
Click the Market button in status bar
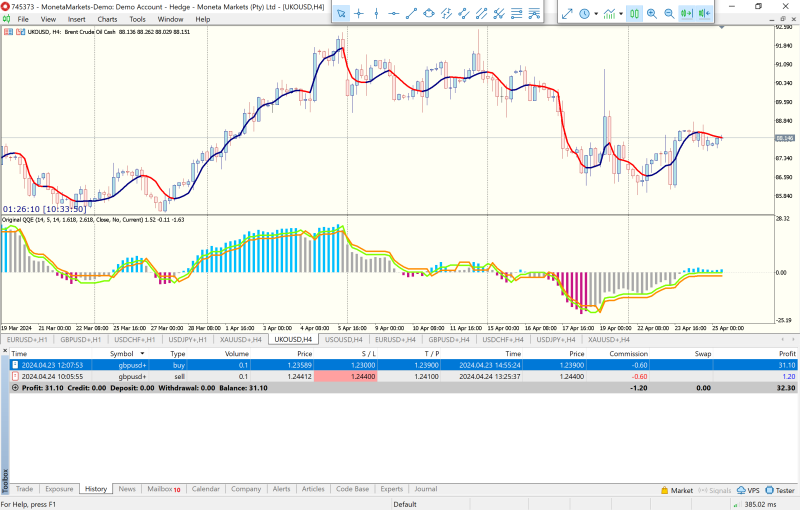676,491
